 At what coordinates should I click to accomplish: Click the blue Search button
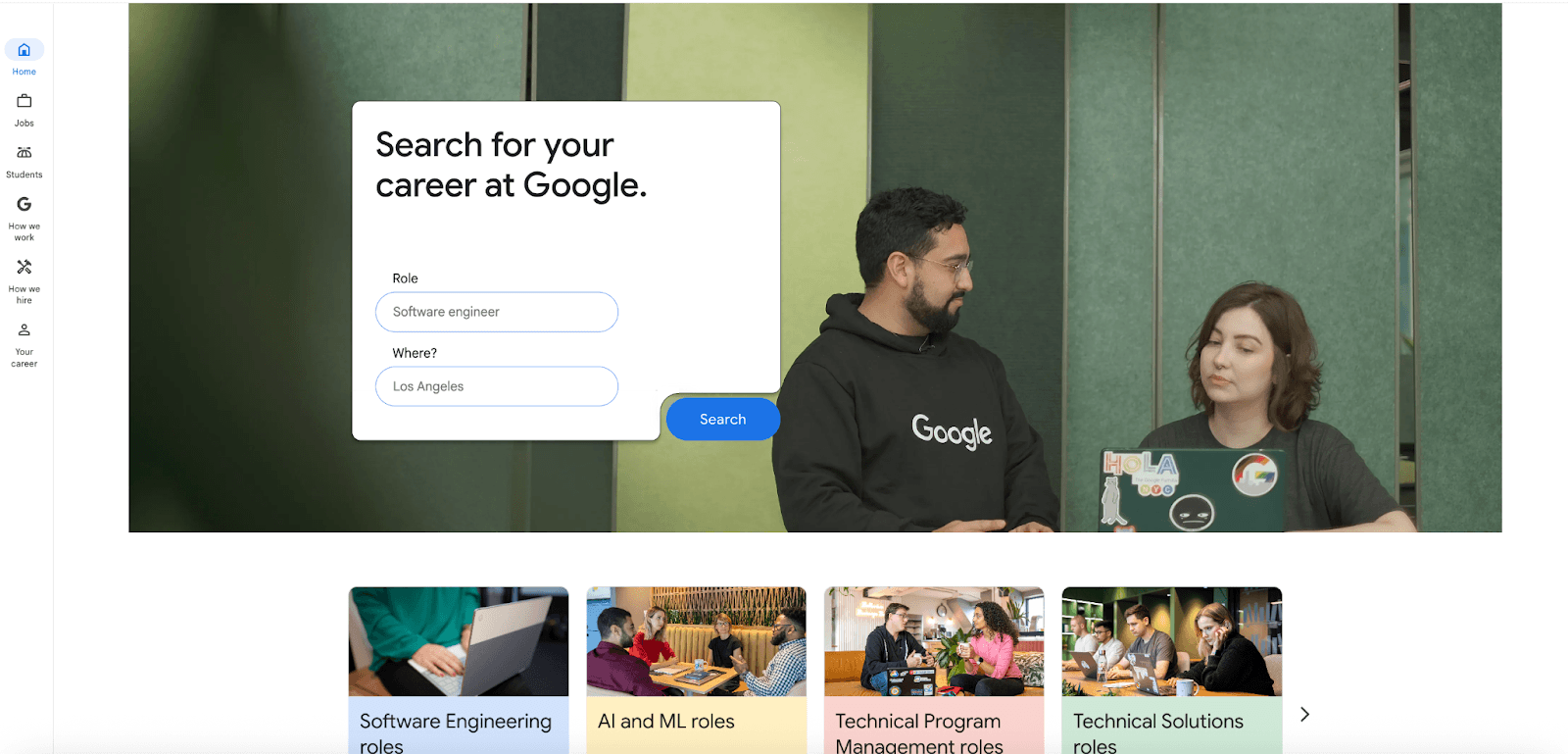coord(723,419)
